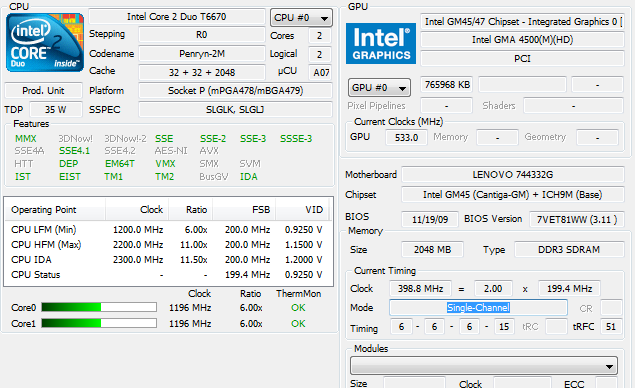
Task: Click the PCI bus field
Action: [522, 58]
